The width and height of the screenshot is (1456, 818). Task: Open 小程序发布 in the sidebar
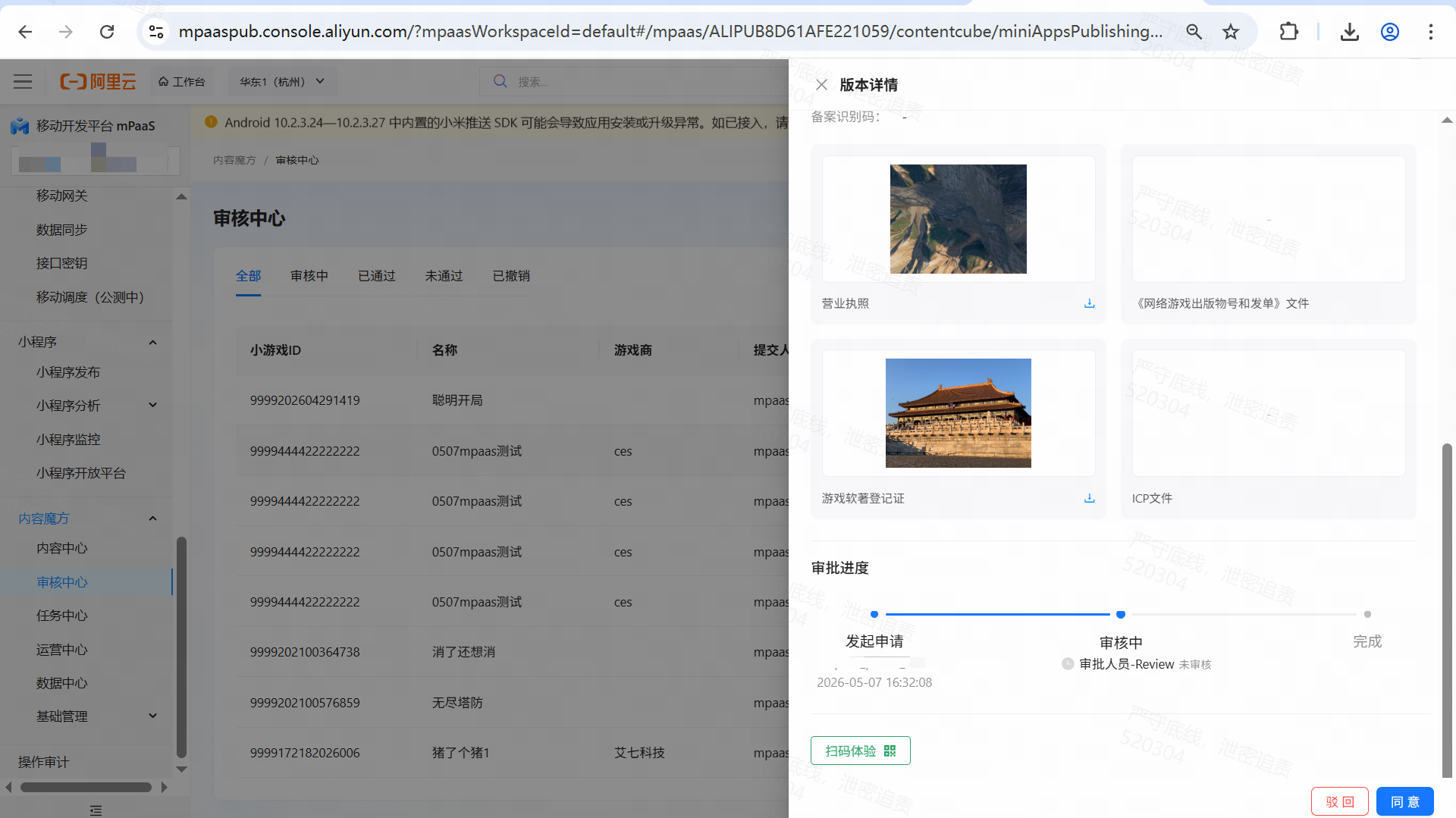click(68, 372)
